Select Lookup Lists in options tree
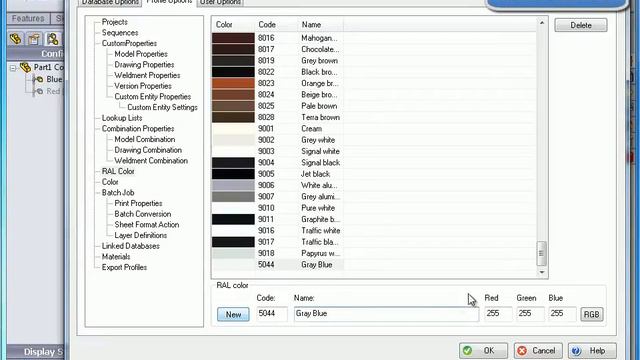 point(122,118)
